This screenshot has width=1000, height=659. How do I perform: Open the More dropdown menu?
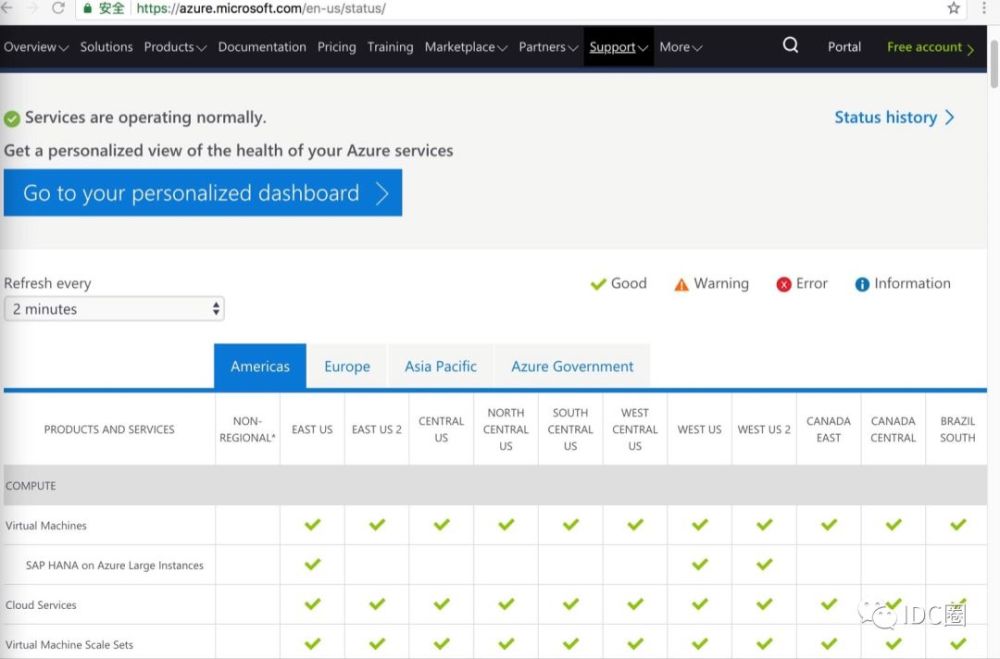[x=680, y=47]
